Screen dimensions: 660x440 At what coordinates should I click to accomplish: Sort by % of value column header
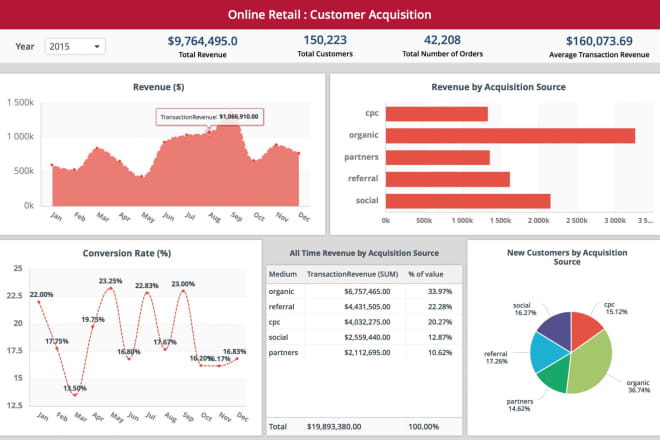point(426,274)
